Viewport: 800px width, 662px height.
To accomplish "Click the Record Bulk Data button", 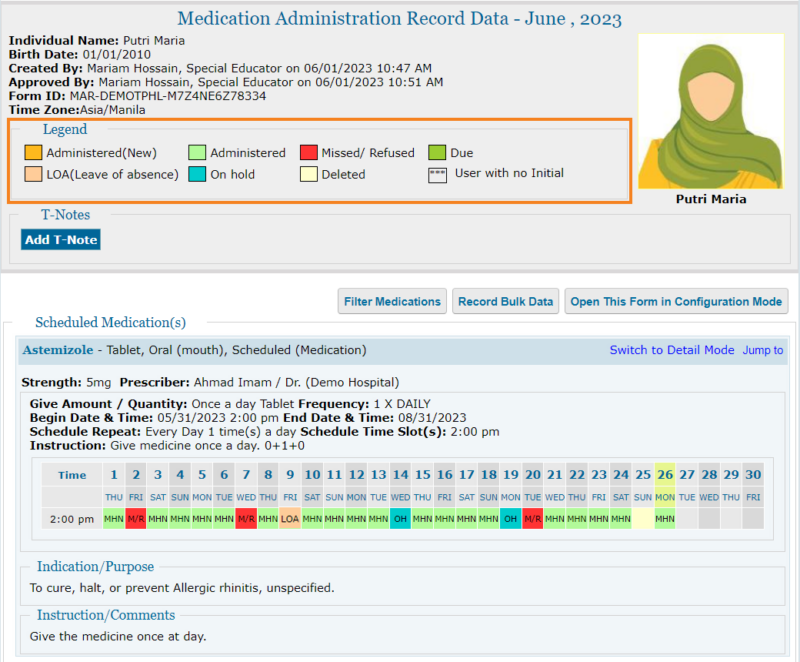I will tap(505, 302).
